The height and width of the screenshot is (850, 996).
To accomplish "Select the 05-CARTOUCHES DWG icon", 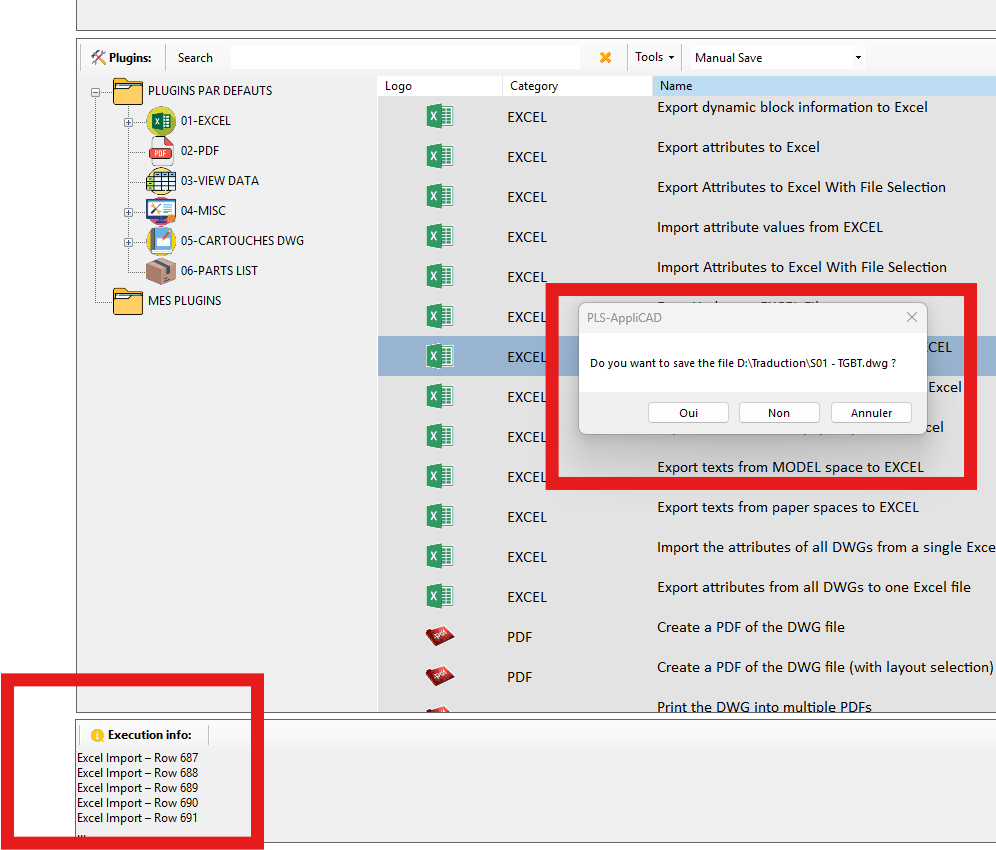I will coord(161,241).
